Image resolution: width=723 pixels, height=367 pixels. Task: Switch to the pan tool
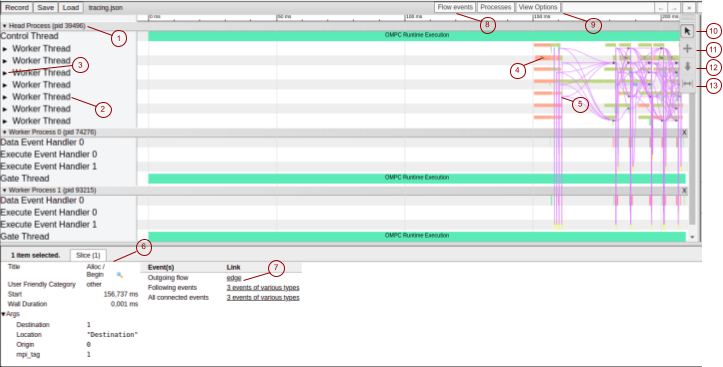(687, 48)
